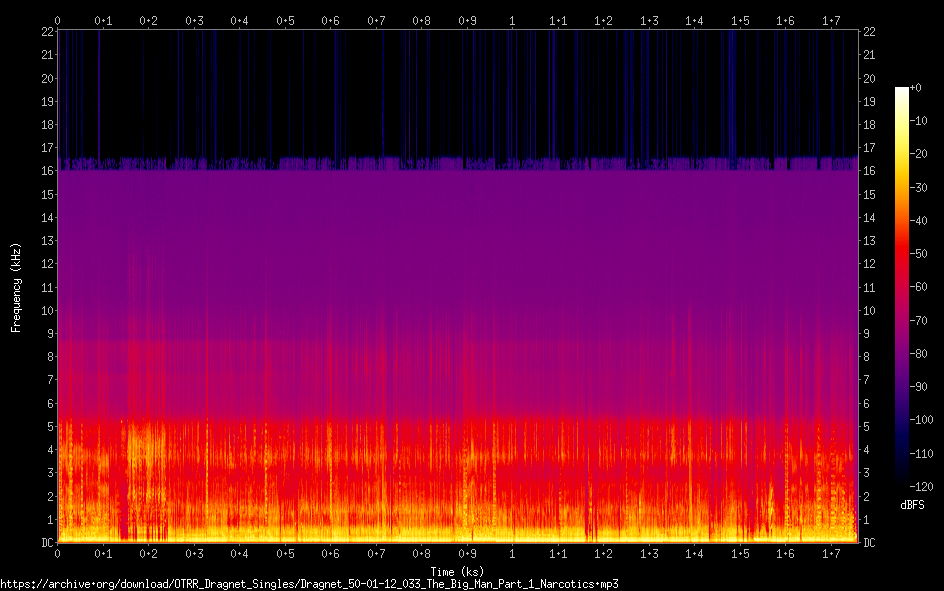Click the 'Time (ks)' axis label
Image resolution: width=944 pixels, height=591 pixels.
coord(457,572)
